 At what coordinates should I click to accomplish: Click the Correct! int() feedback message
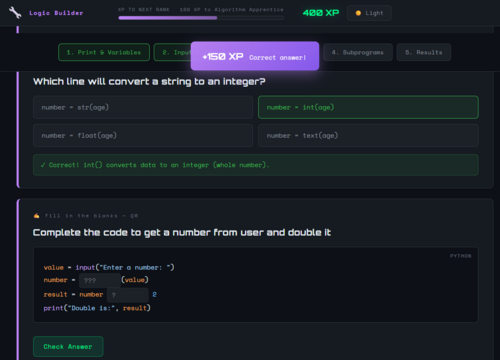(x=256, y=165)
